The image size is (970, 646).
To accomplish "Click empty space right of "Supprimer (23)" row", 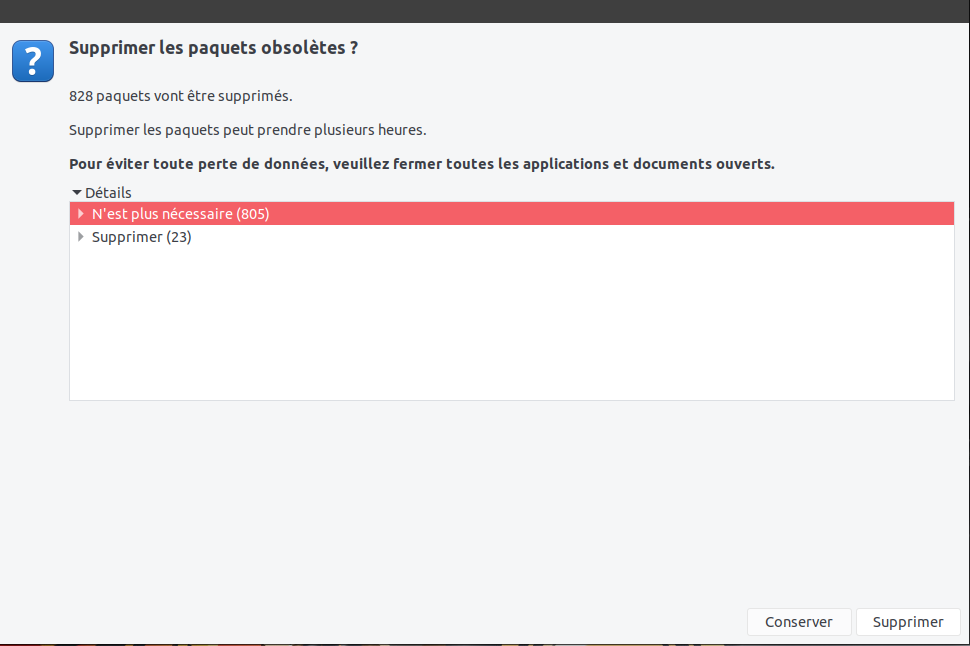I will [600, 238].
